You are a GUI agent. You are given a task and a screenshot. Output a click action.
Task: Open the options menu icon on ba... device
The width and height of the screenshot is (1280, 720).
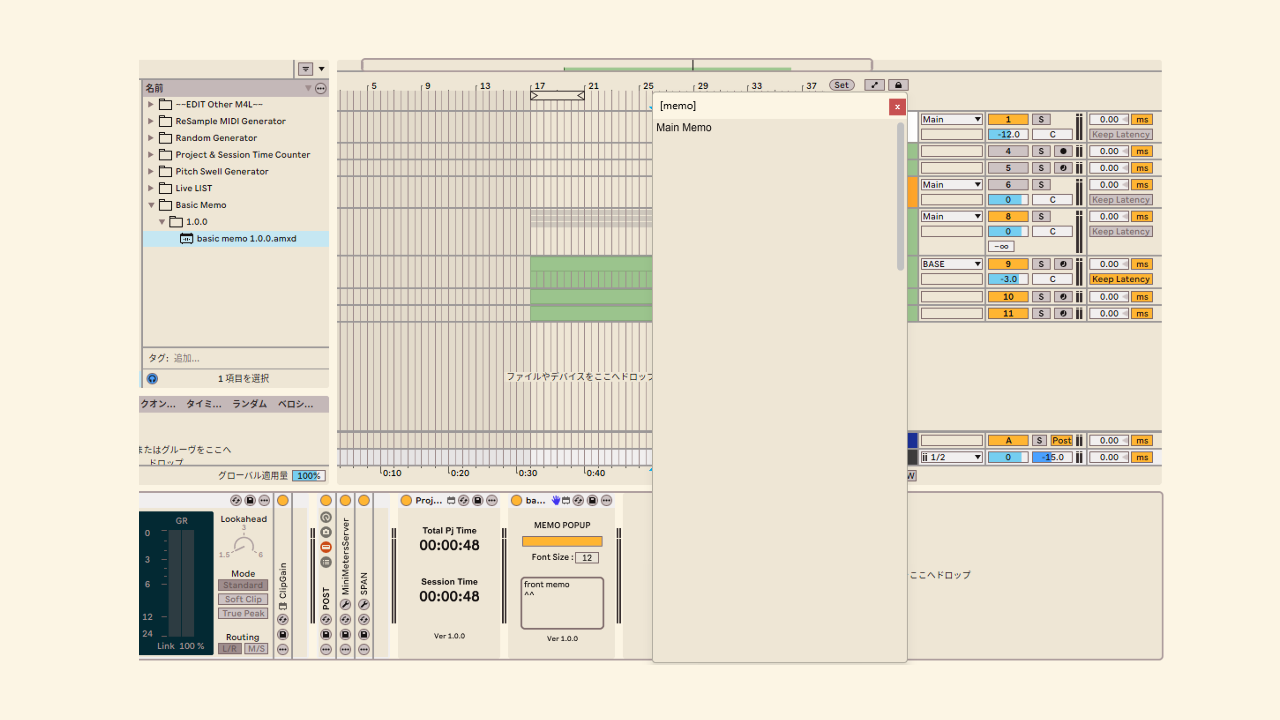tap(606, 500)
